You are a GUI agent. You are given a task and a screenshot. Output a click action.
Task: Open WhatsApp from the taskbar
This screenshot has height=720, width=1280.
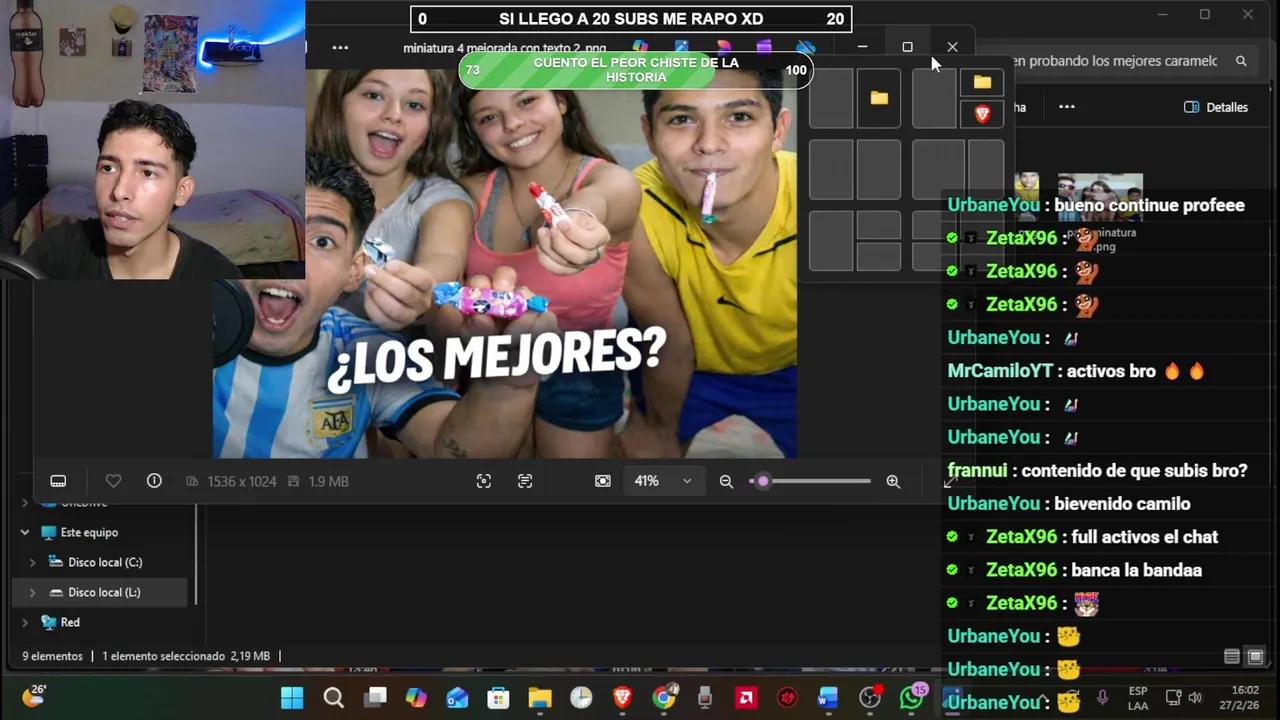[x=911, y=698]
